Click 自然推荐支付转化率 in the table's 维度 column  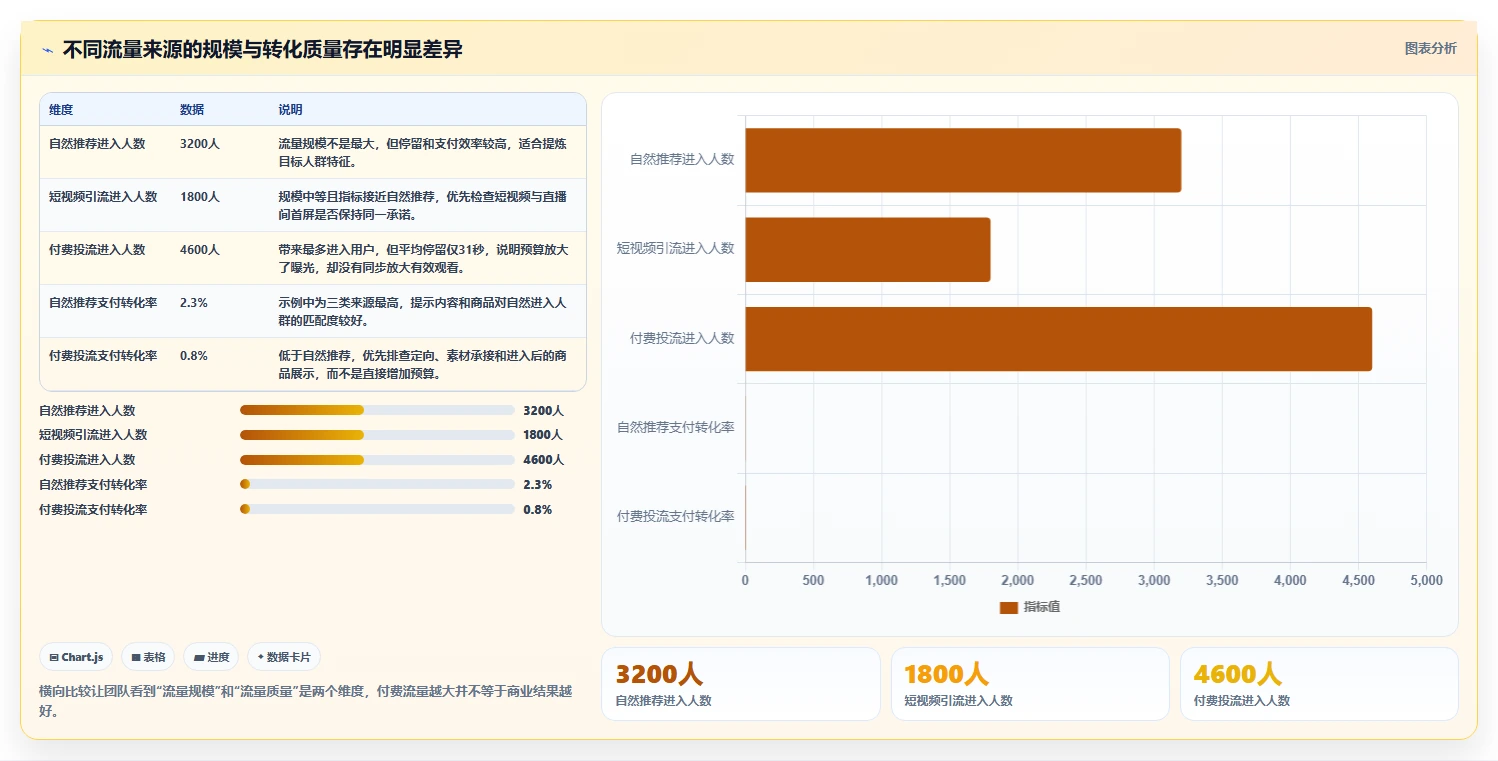point(103,303)
